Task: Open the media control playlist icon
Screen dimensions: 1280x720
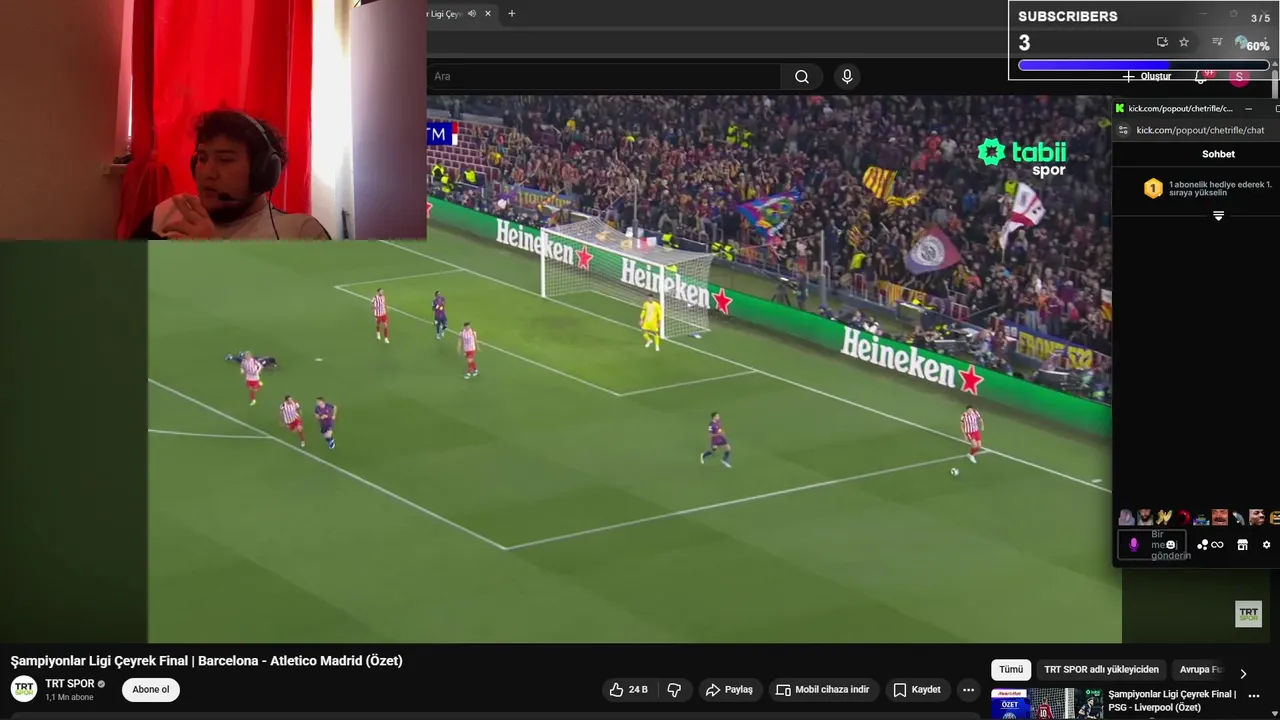Action: point(1217,42)
